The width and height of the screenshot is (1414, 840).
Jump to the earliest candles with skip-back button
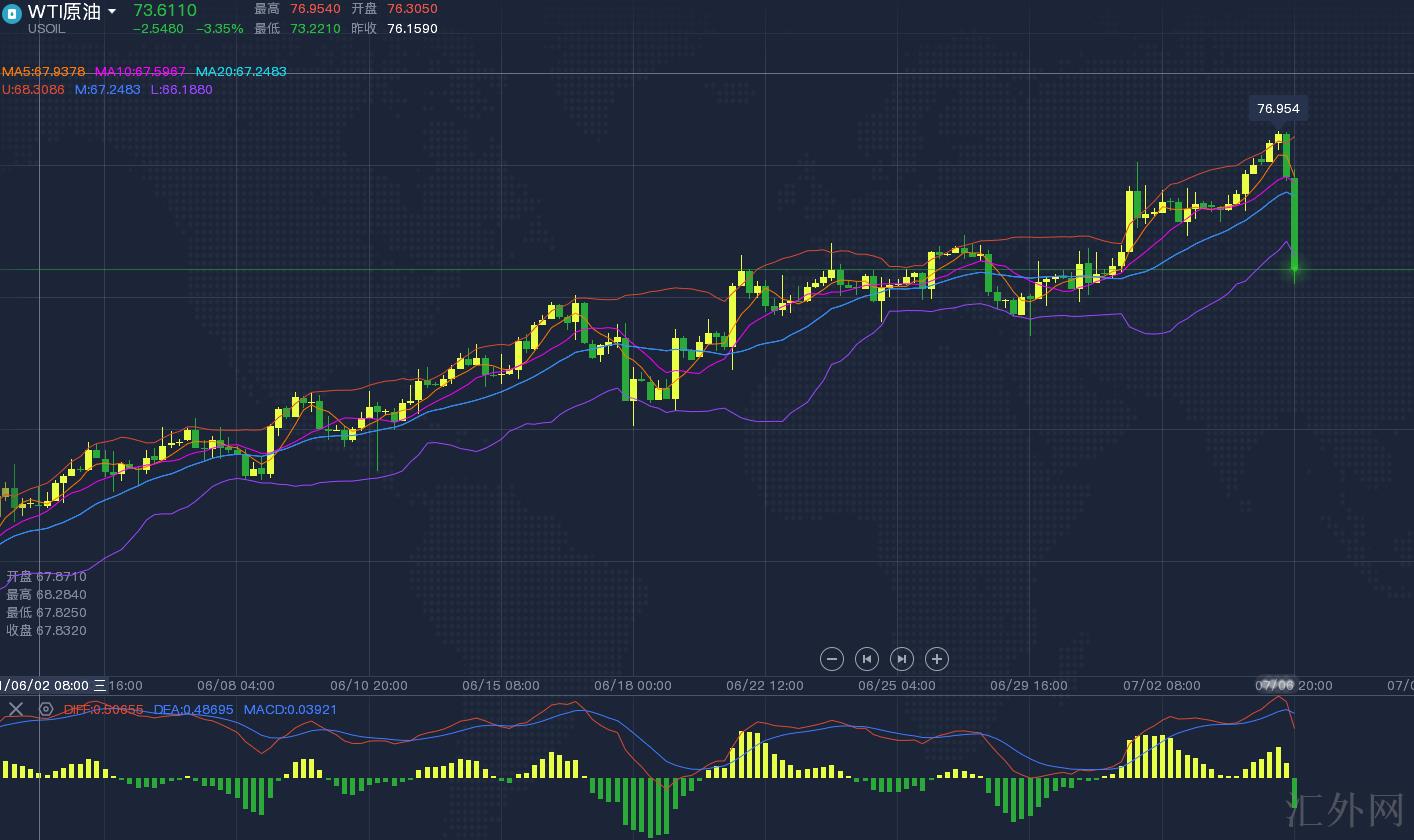click(x=866, y=658)
